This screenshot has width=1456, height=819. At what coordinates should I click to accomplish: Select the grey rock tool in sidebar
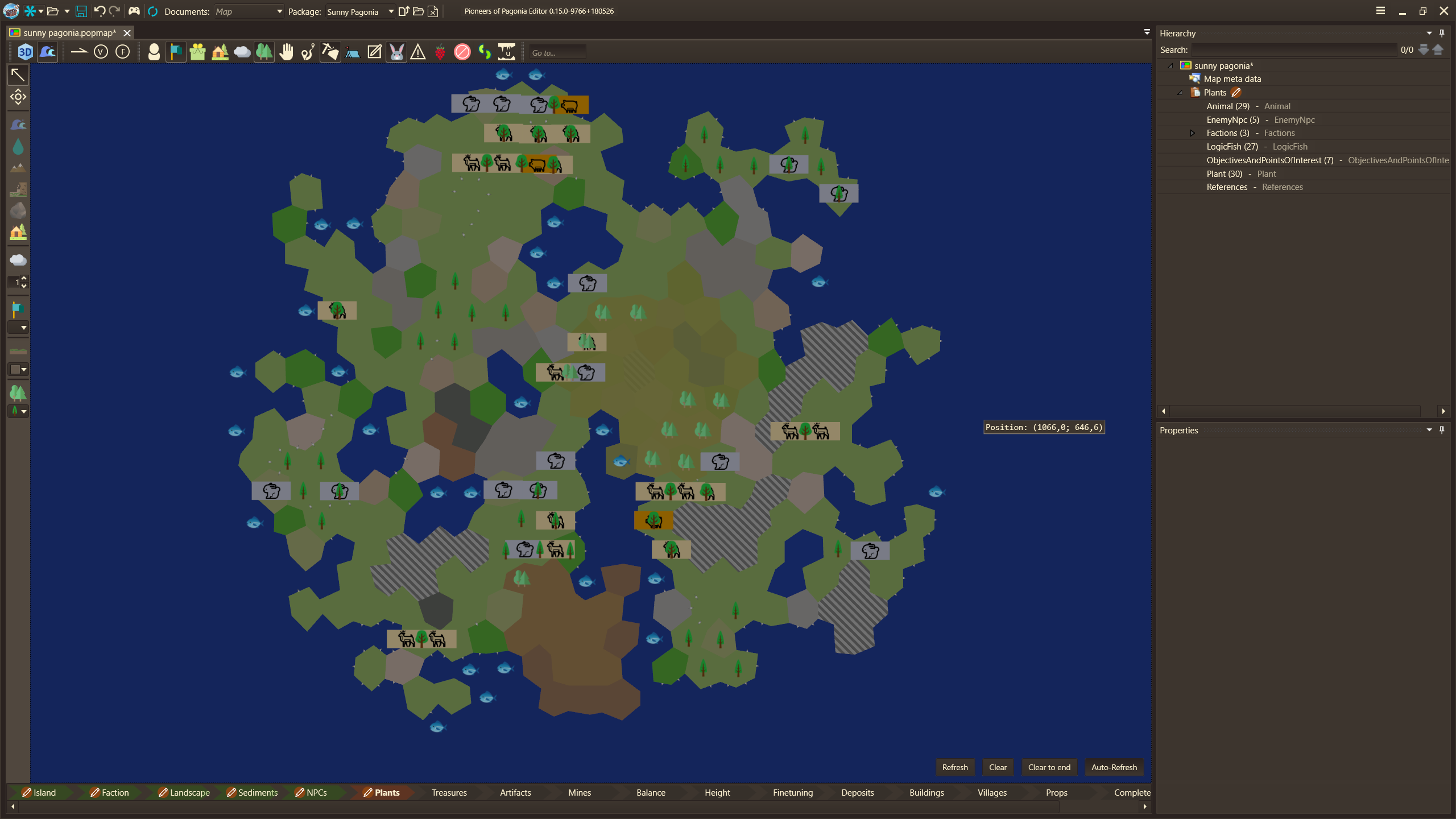[18, 211]
